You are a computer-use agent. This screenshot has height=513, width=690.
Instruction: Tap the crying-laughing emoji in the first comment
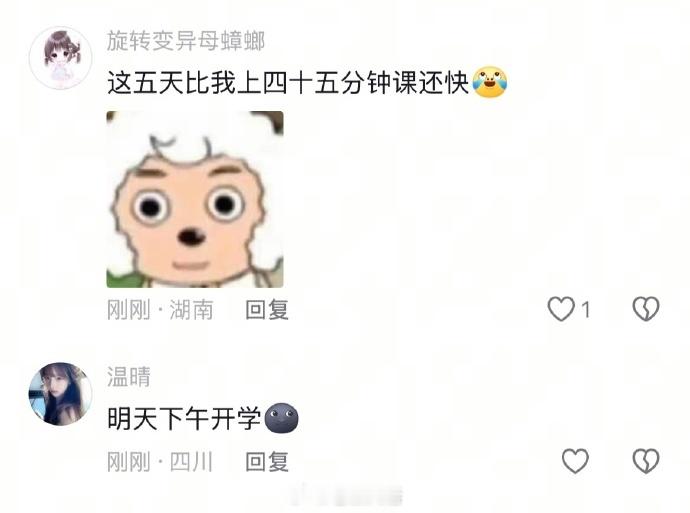click(489, 82)
